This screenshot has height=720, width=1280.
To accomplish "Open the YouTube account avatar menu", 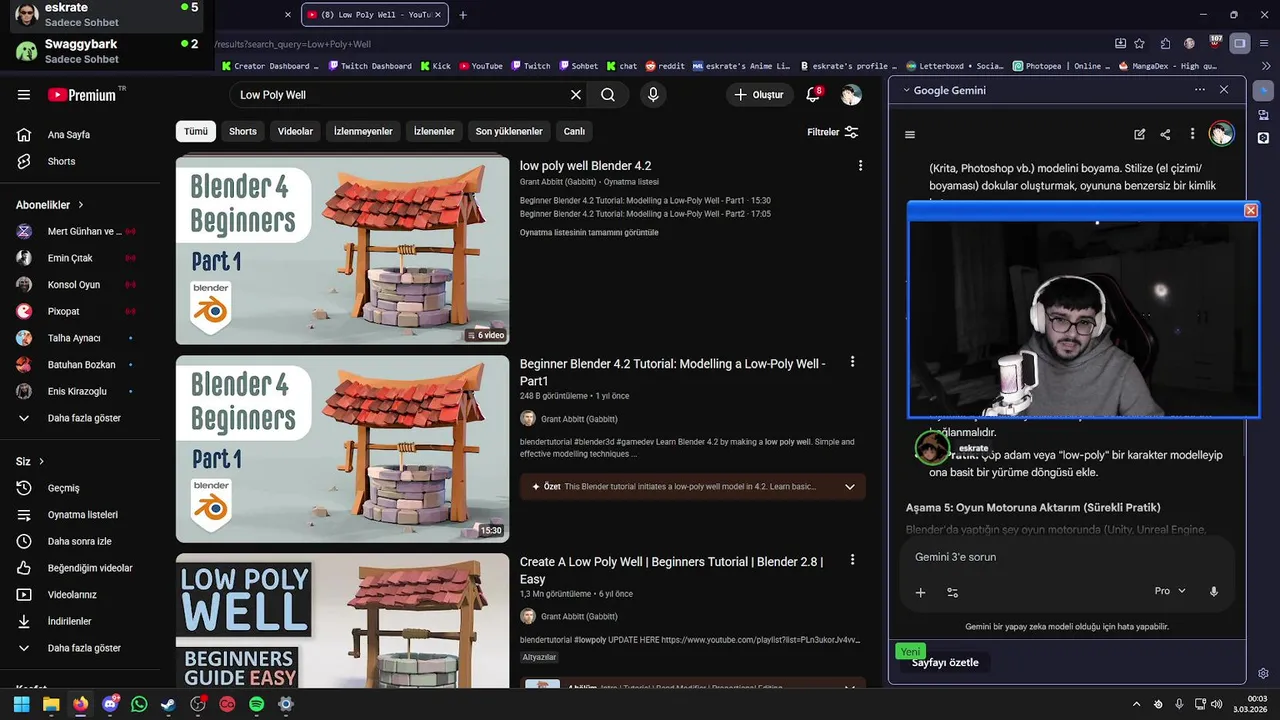I will [851, 95].
